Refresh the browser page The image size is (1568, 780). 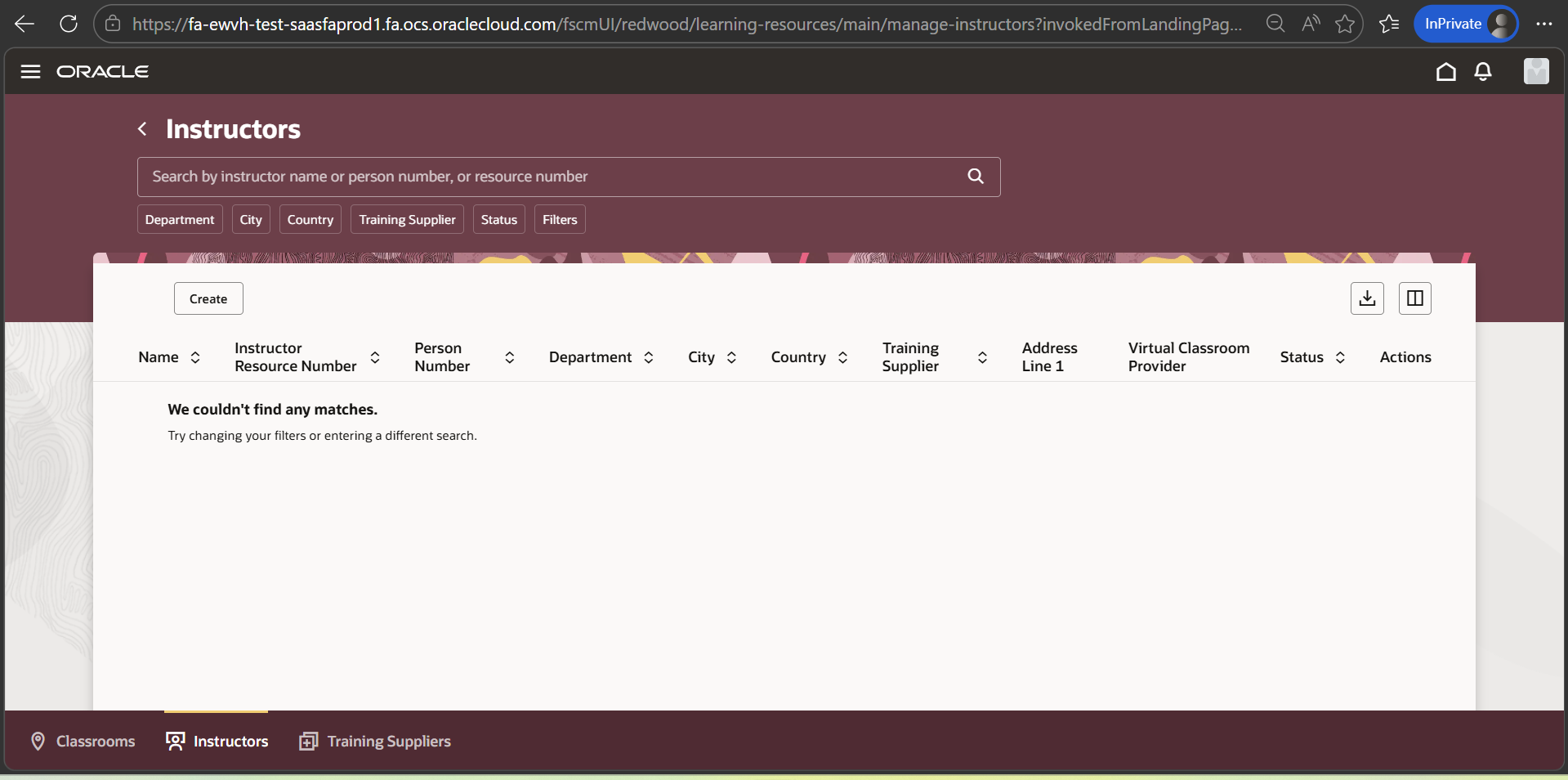(69, 24)
